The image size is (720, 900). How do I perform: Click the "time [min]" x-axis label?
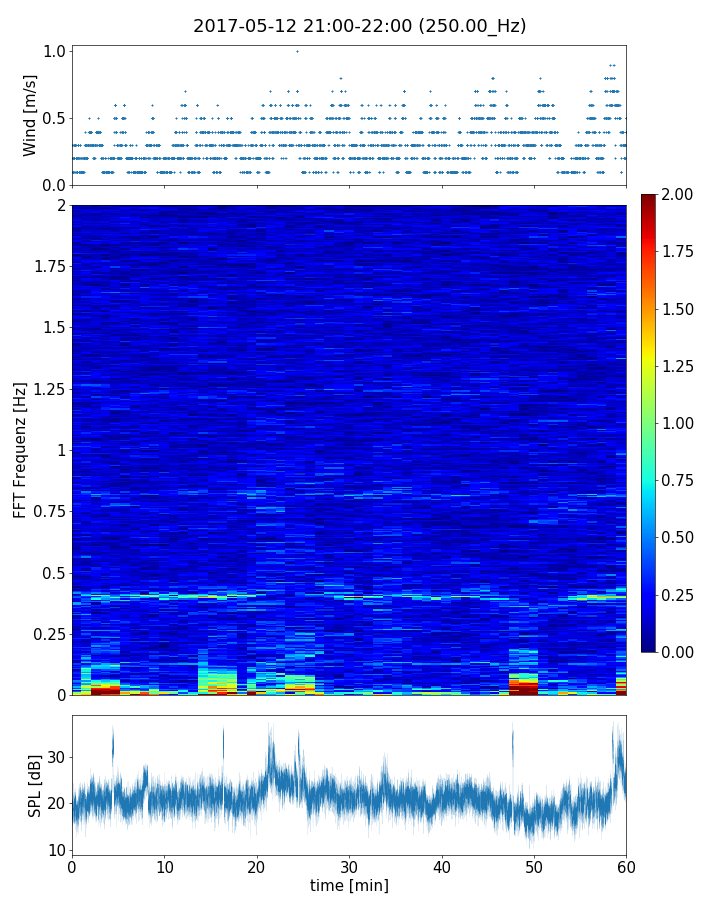point(349,885)
